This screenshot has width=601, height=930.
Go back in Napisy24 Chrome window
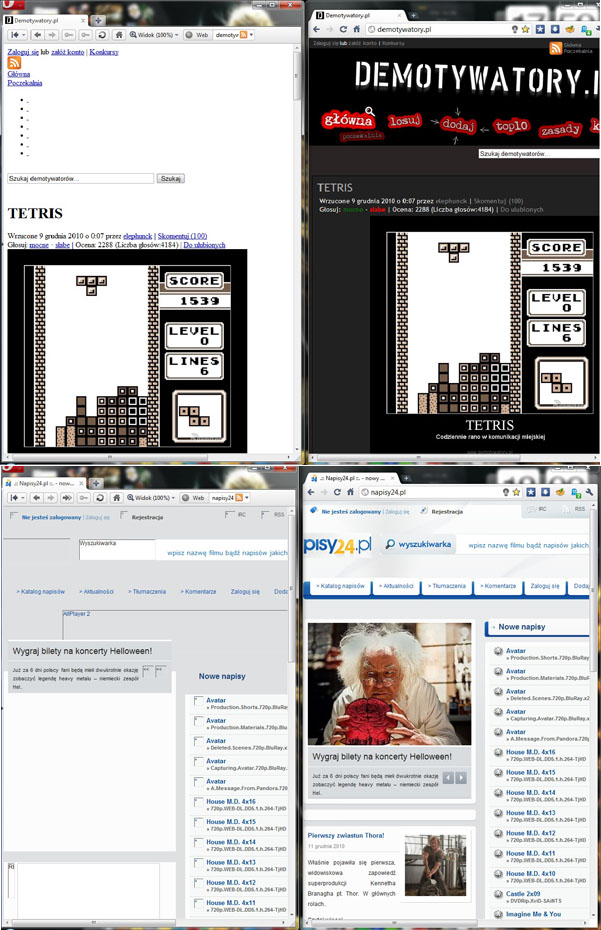coord(311,492)
